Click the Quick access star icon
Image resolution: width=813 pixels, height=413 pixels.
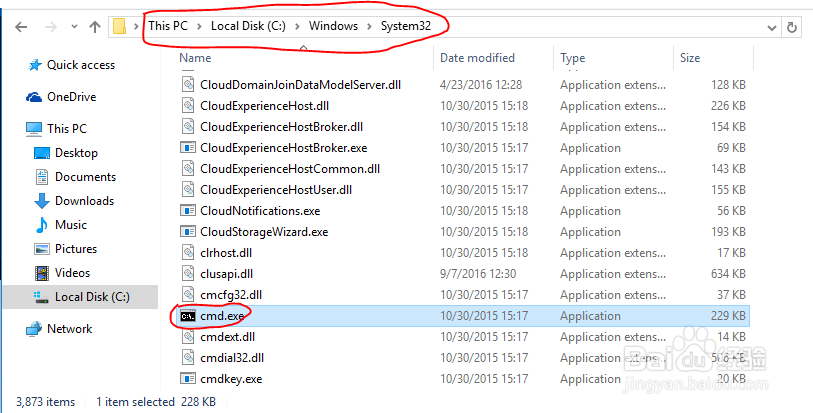point(35,65)
